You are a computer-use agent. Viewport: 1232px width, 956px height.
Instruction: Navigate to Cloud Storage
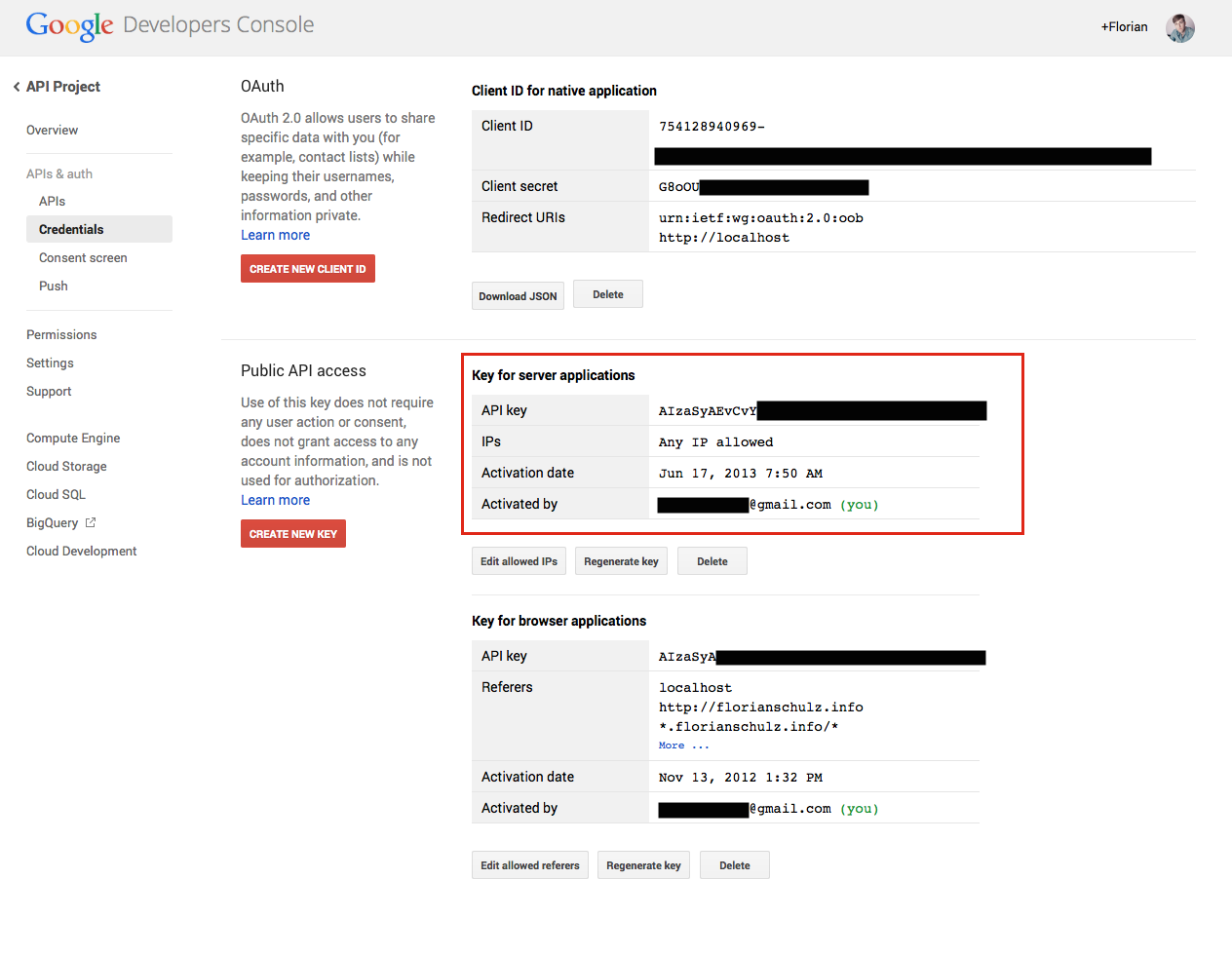pyautogui.click(x=66, y=467)
